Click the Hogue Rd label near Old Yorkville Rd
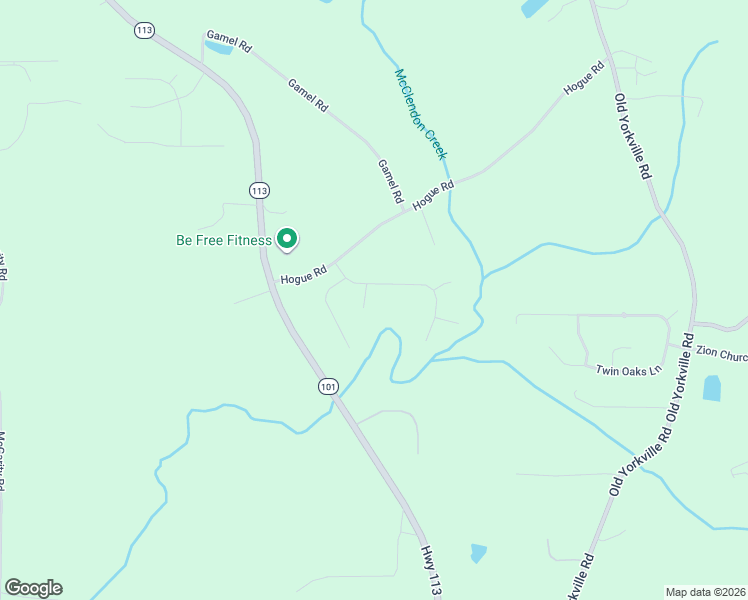Image resolution: width=748 pixels, height=600 pixels. (584, 78)
